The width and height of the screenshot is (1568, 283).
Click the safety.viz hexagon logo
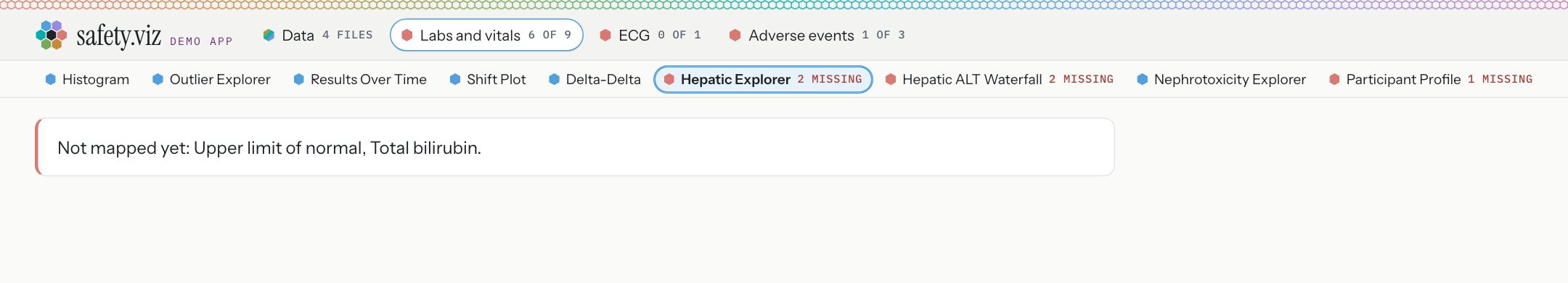click(52, 35)
